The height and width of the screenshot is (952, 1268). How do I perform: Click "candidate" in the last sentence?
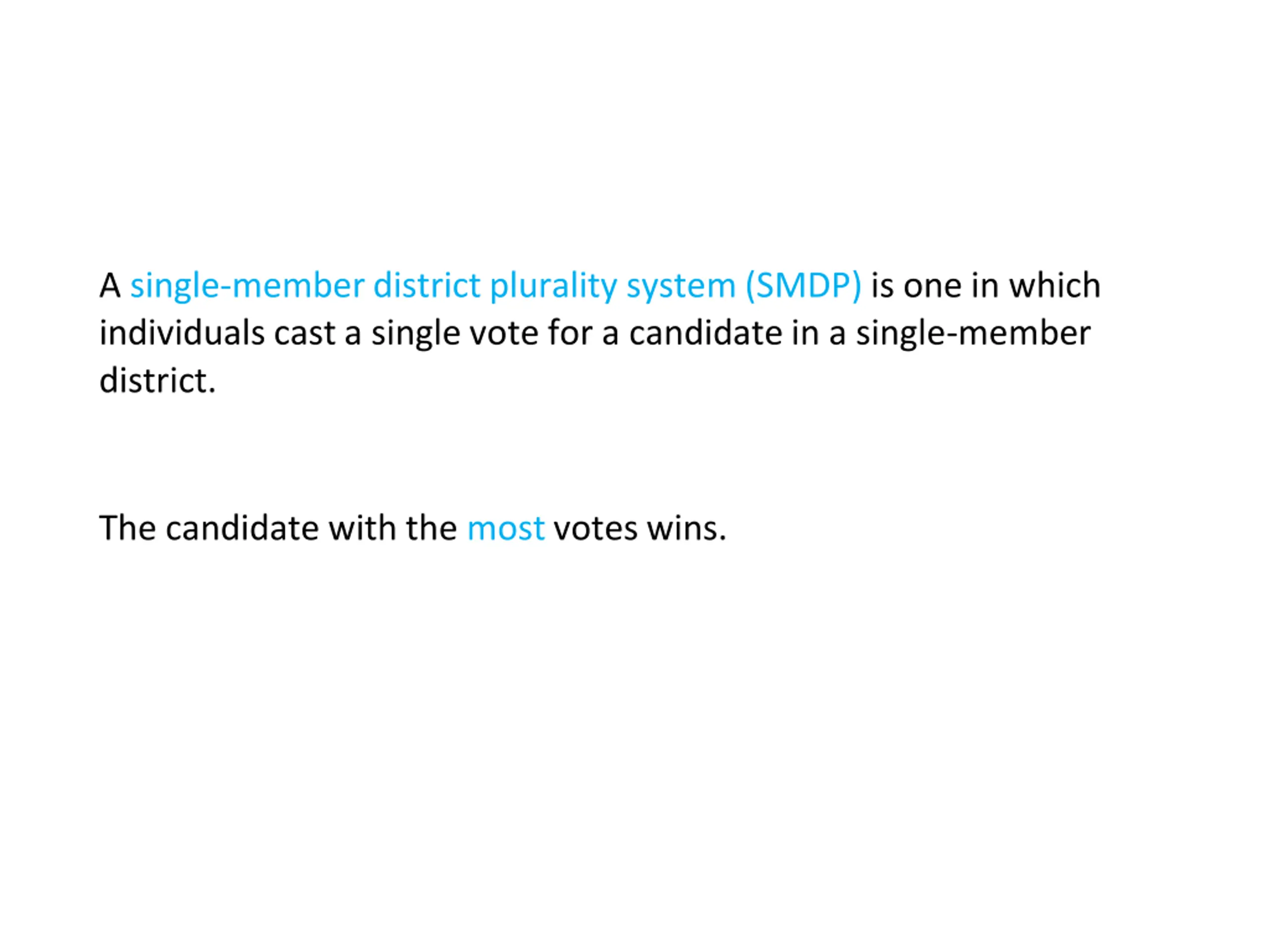click(242, 528)
